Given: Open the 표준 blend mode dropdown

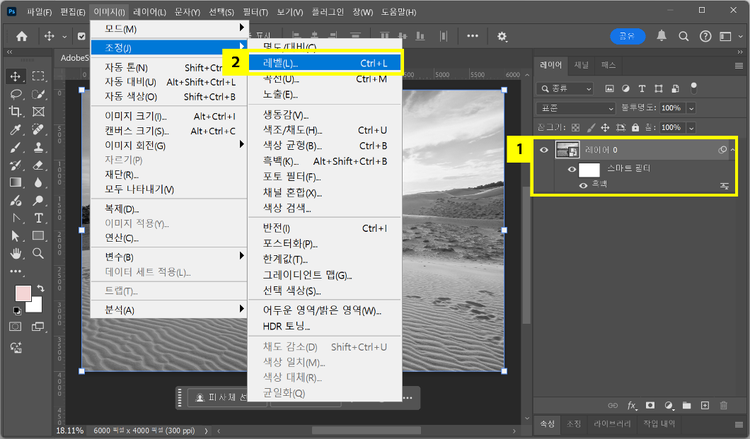Looking at the screenshot, I should pyautogui.click(x=577, y=108).
